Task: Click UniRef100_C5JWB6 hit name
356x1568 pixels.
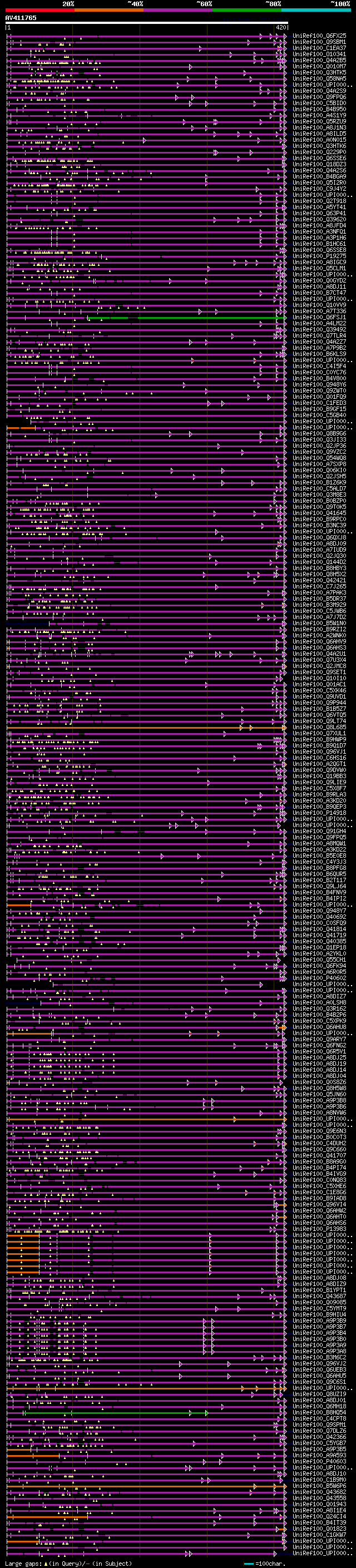Action: 319,611
